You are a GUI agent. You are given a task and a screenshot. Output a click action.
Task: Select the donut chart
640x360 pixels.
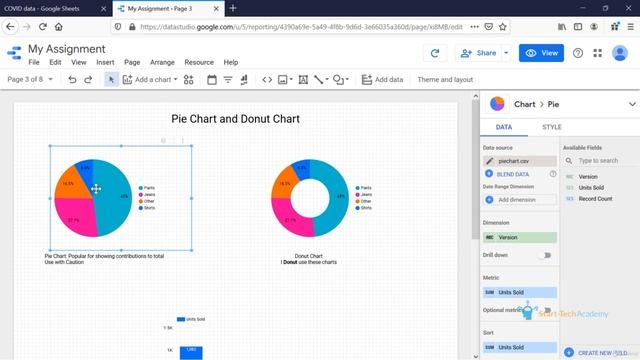point(310,198)
